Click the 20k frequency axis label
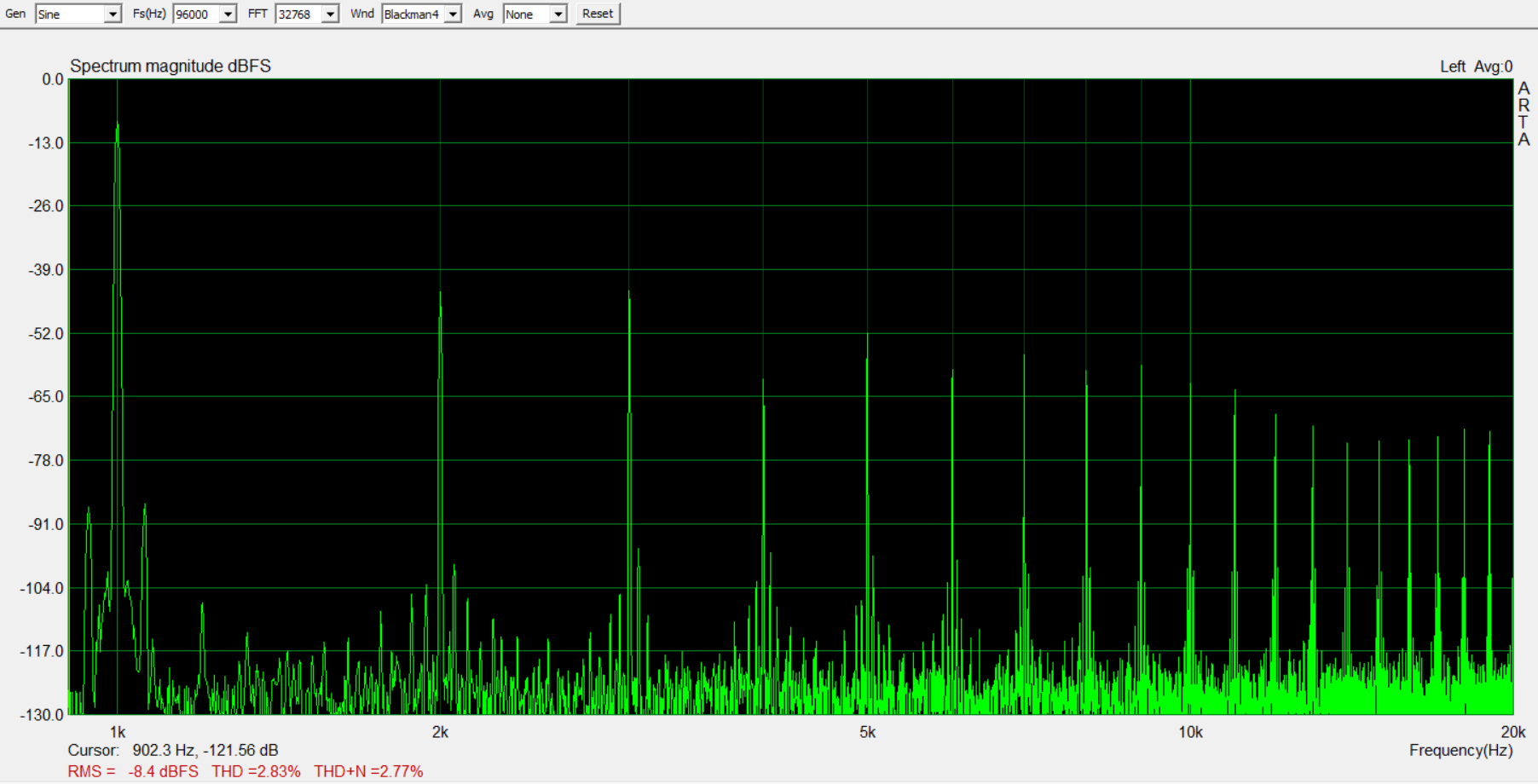 (x=1513, y=732)
